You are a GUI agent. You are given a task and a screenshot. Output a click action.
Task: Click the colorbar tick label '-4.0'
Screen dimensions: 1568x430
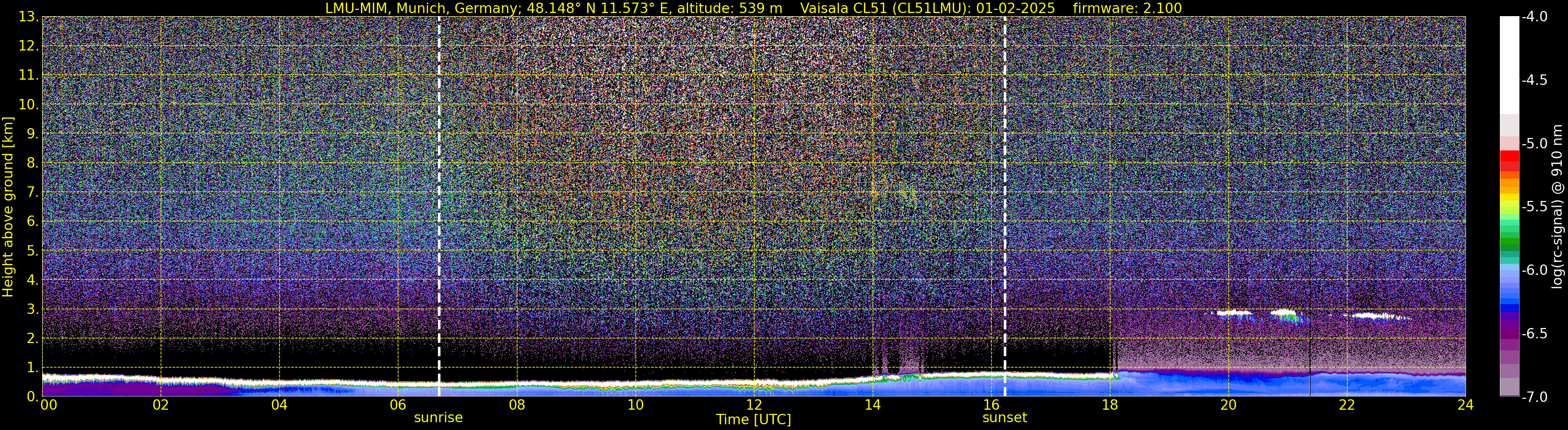(x=1534, y=17)
